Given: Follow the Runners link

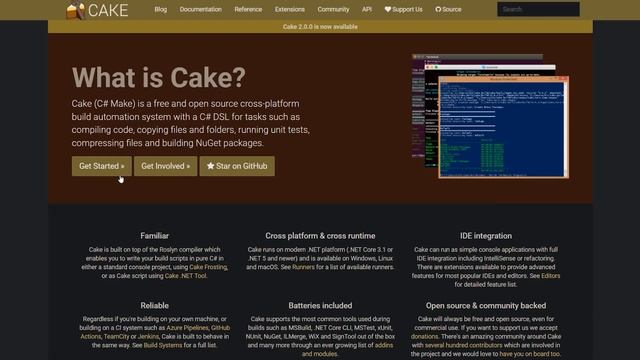Looking at the screenshot, I should pos(303,267).
